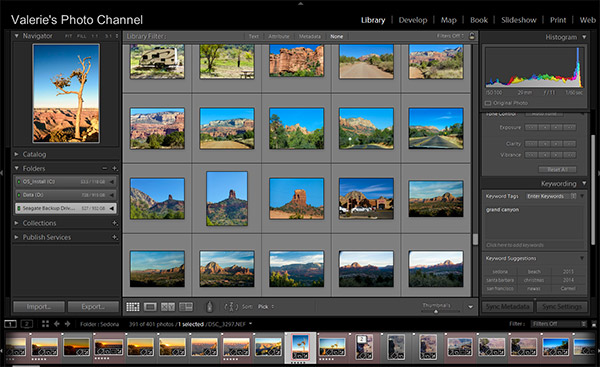The image size is (600, 367).
Task: Expand the Catalog panel
Action: 16,154
